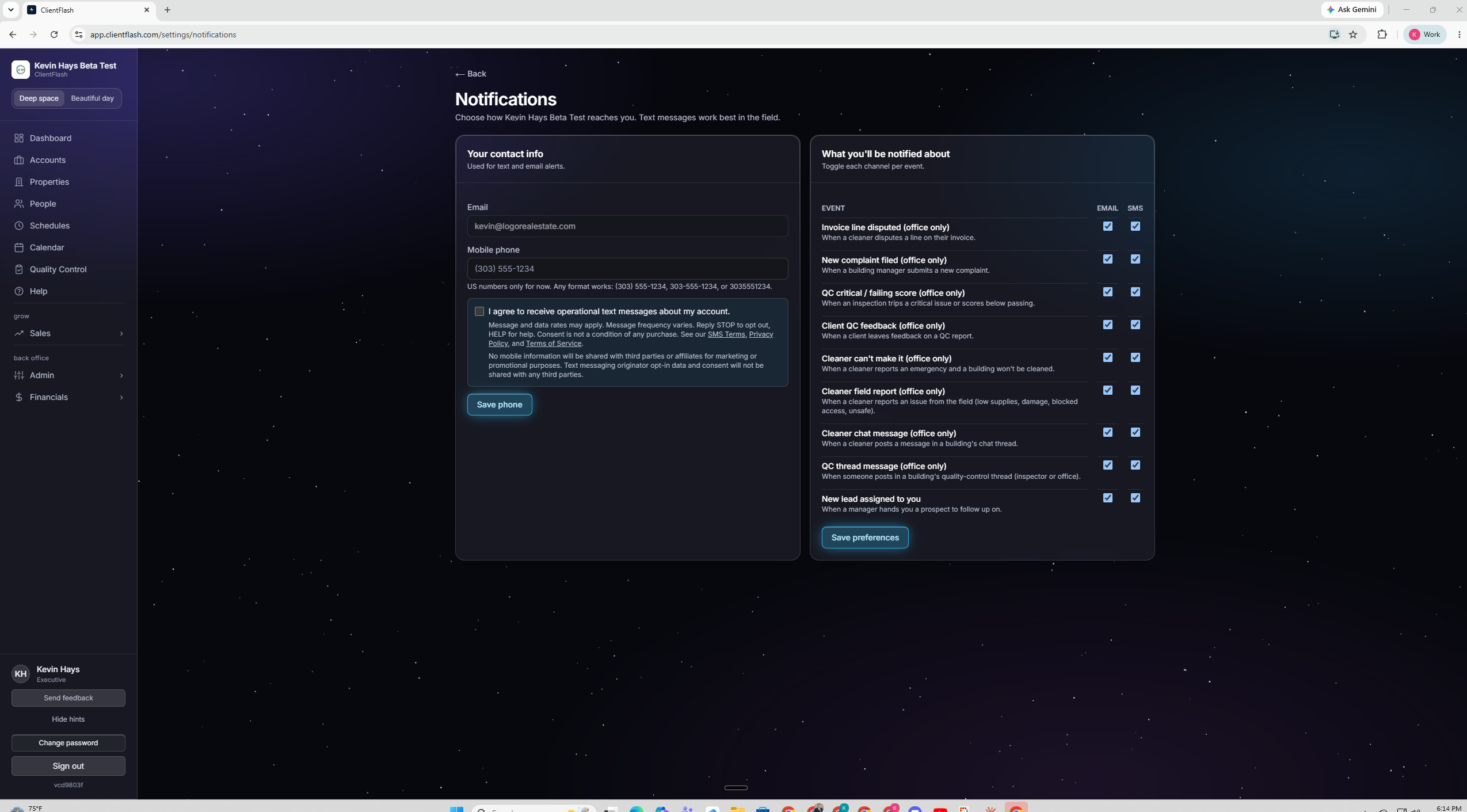Open the Extensions puzzle icon
Screen dimensions: 1467x812
coord(1382,35)
